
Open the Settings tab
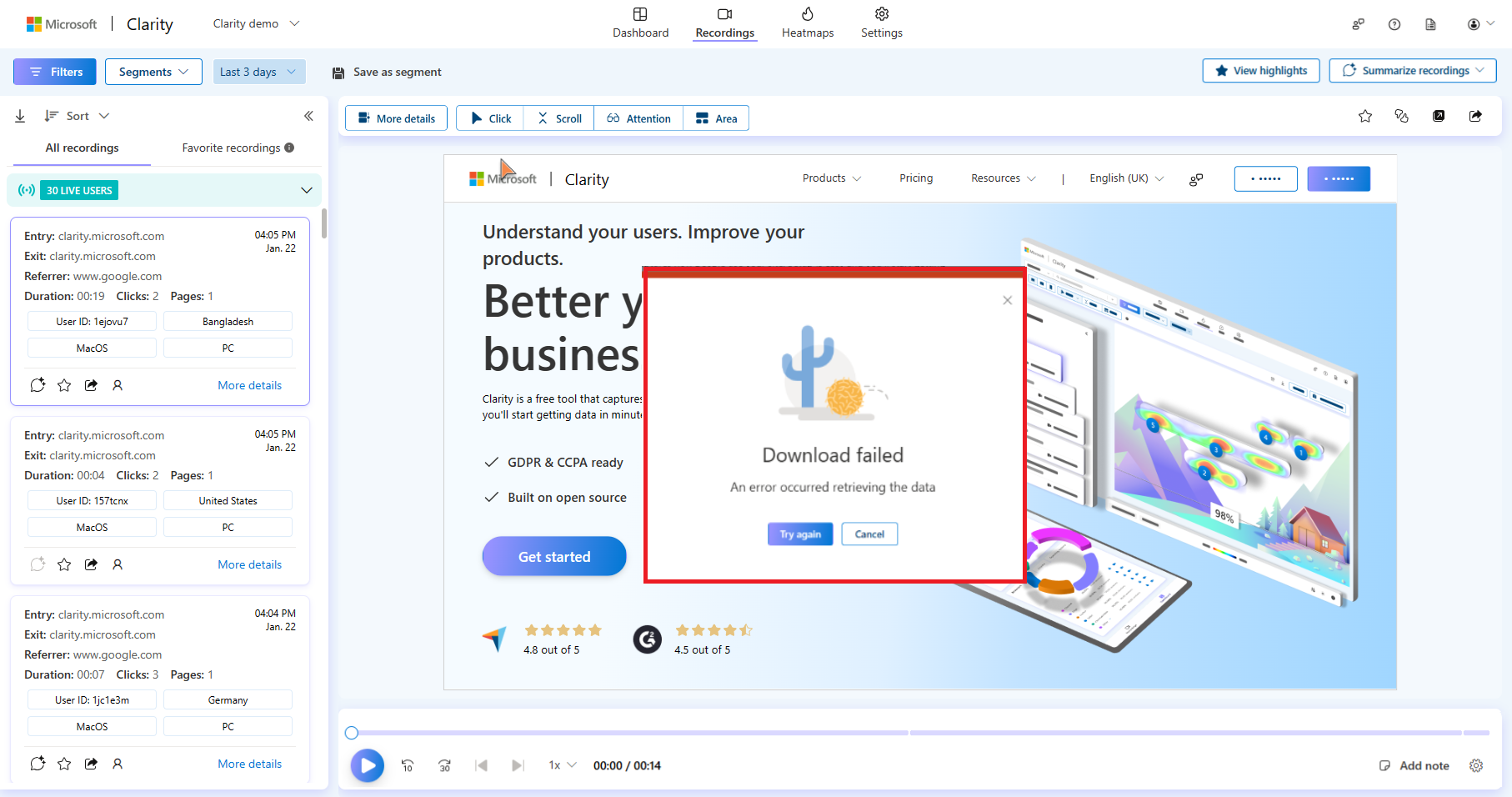882,23
